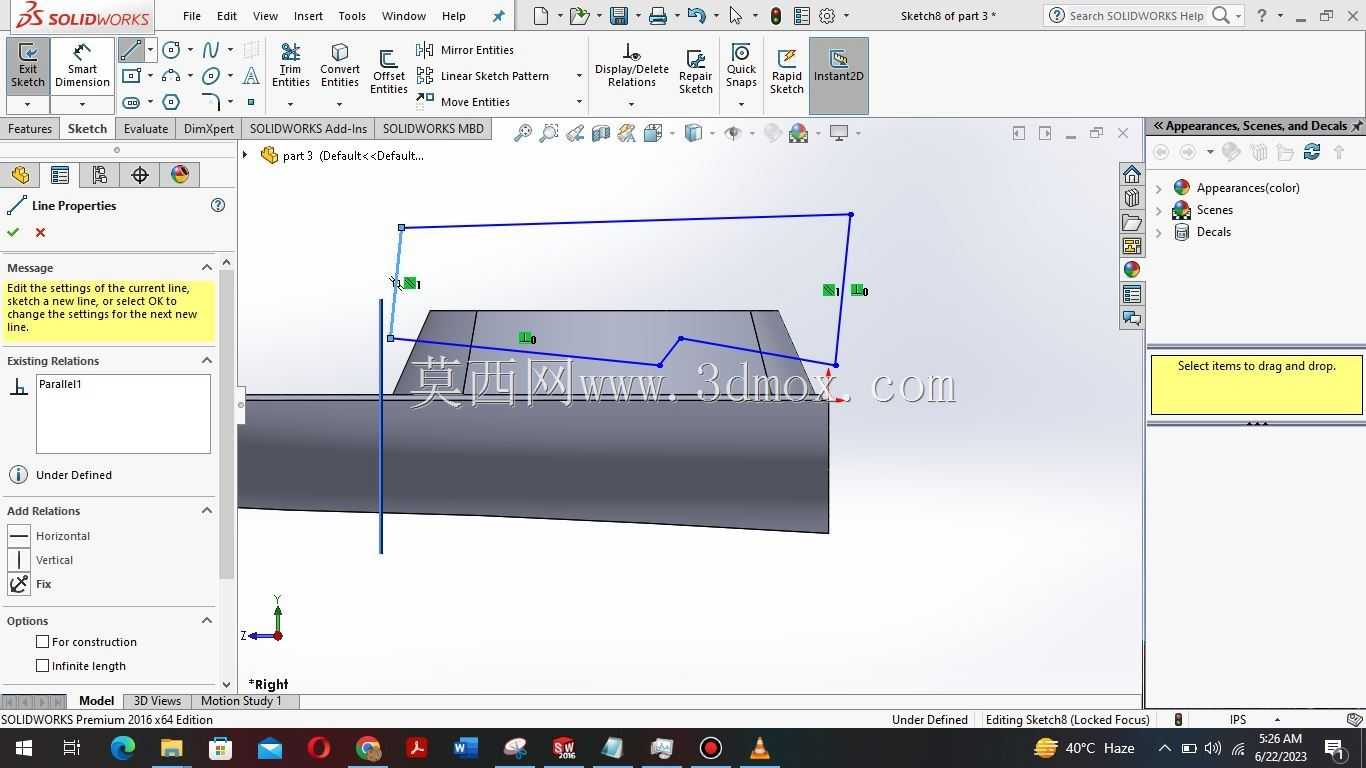Open the File menu

tap(192, 16)
